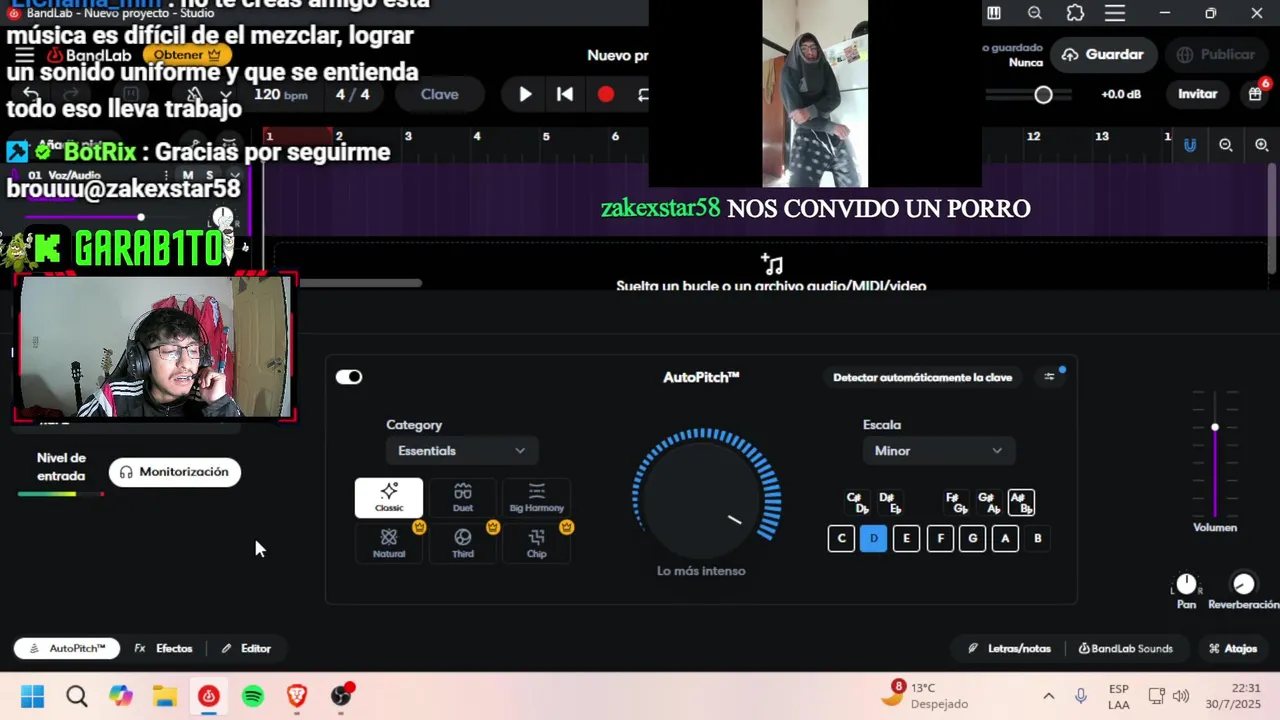Change the 4 / 4 time signature
This screenshot has height=720, width=1280.
tap(353, 94)
